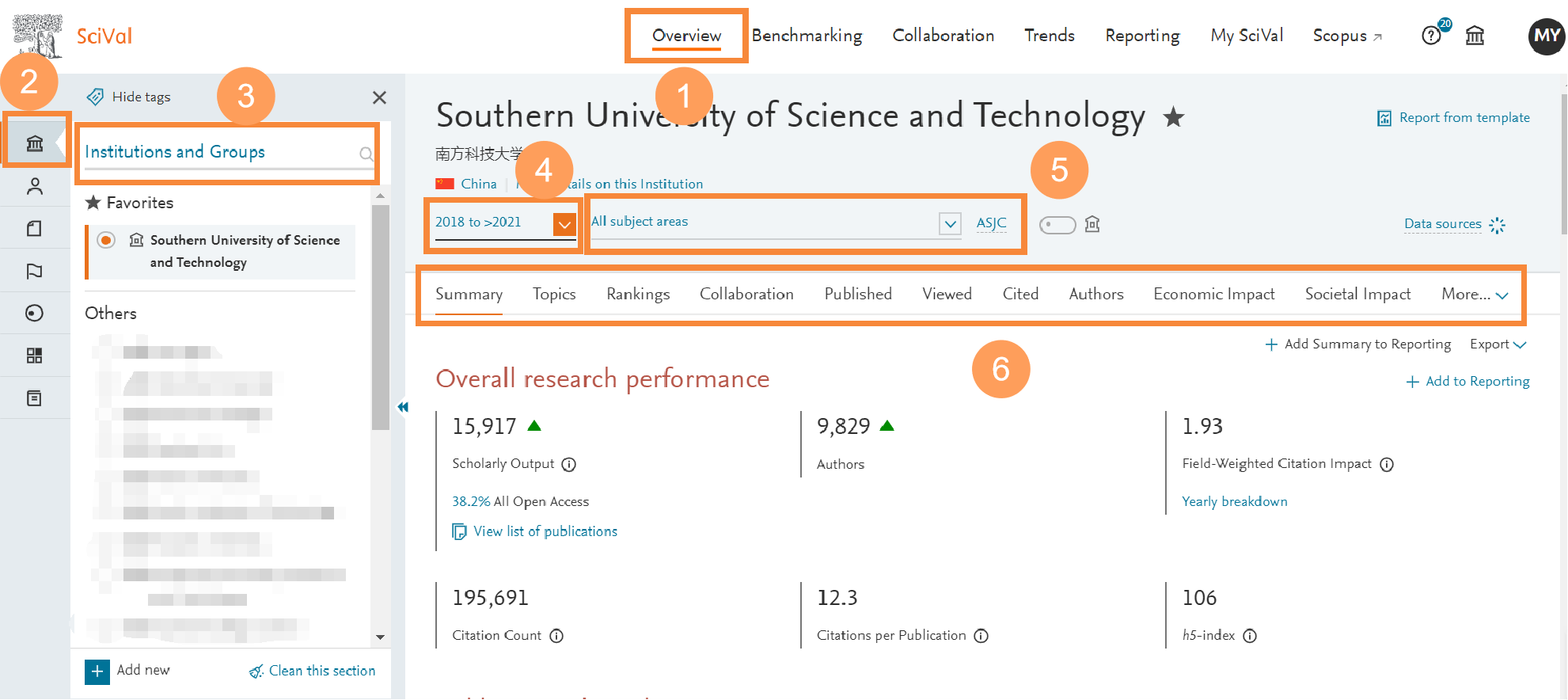Show info for Citations per Publication

coord(981,636)
